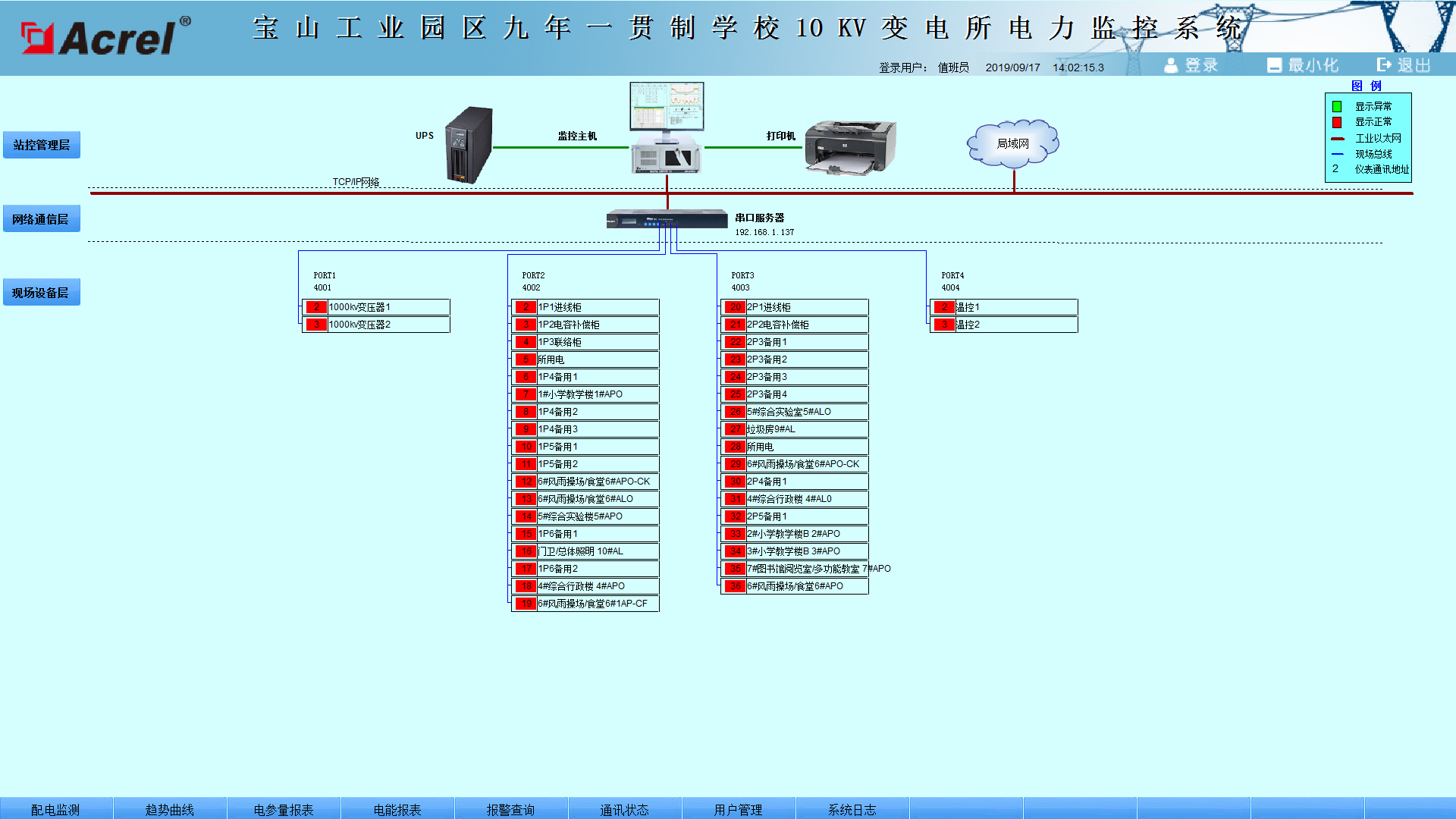The height and width of the screenshot is (819, 1456).
Task: Click red status indicator for 1000kv变压器1
Action: (x=316, y=307)
